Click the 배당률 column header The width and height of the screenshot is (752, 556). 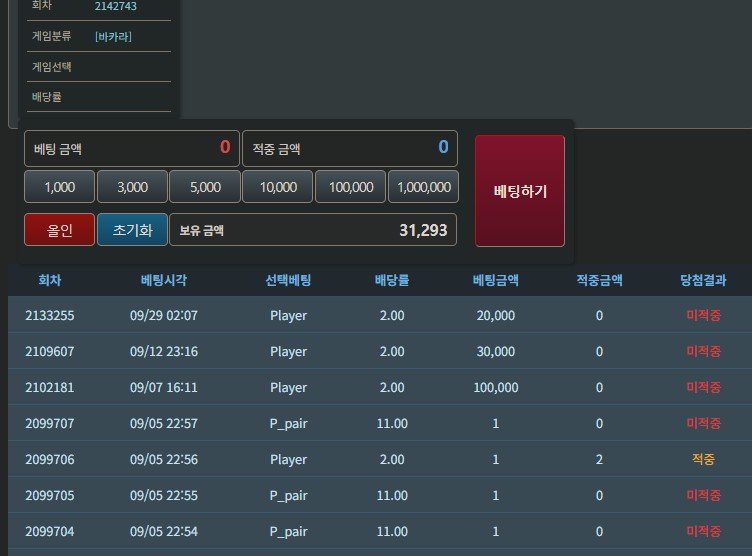coord(392,280)
